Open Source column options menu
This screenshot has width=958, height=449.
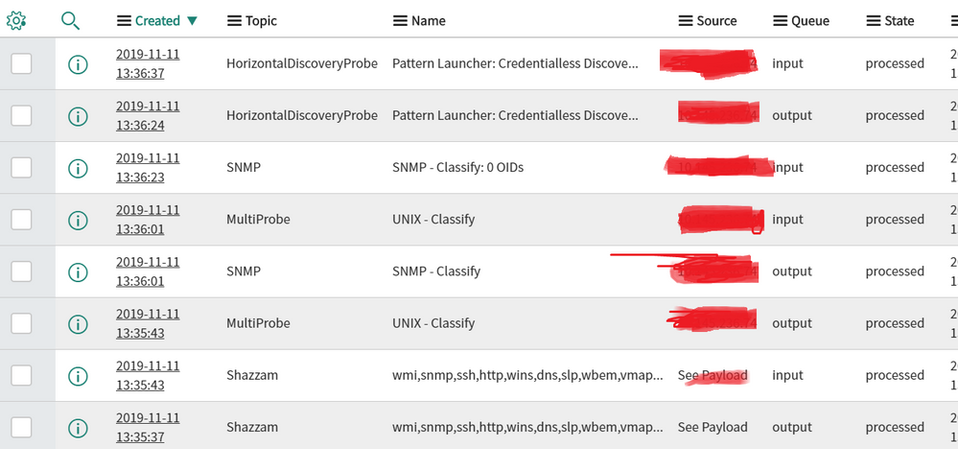pos(686,21)
